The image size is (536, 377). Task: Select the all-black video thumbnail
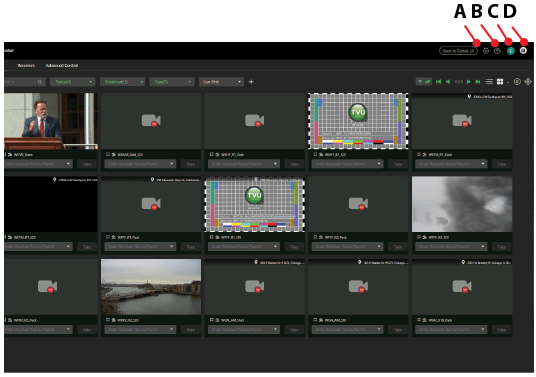(x=51, y=204)
